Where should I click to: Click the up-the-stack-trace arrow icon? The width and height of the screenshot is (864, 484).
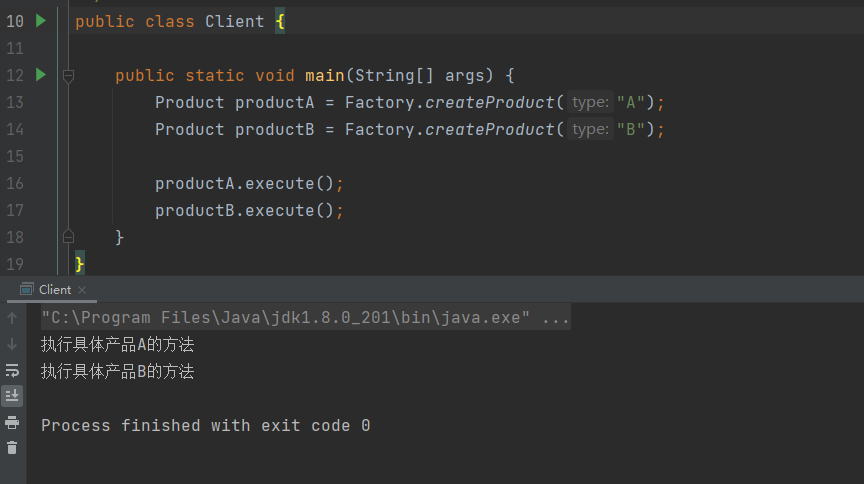pos(12,318)
